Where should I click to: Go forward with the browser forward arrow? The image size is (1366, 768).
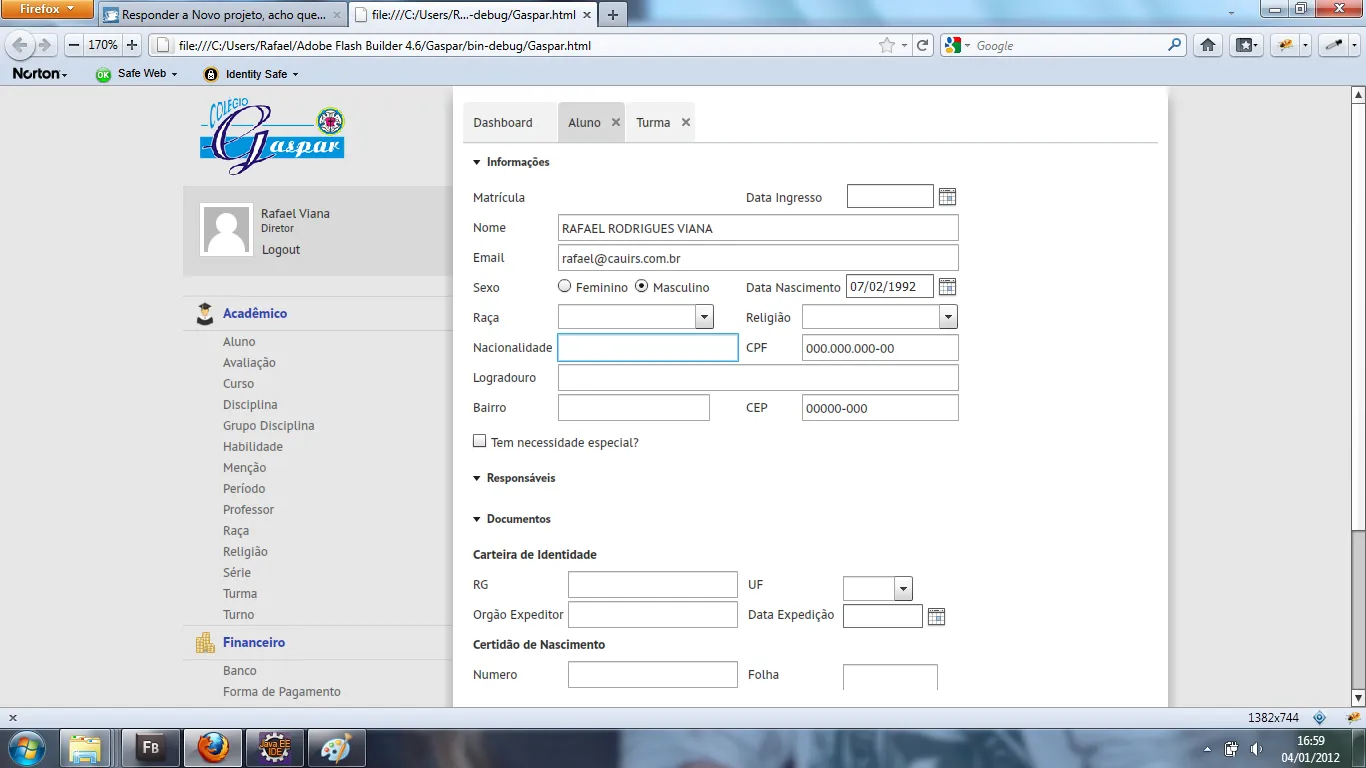tap(46, 45)
